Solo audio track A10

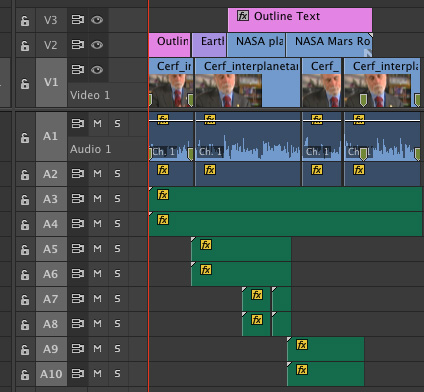117,373
